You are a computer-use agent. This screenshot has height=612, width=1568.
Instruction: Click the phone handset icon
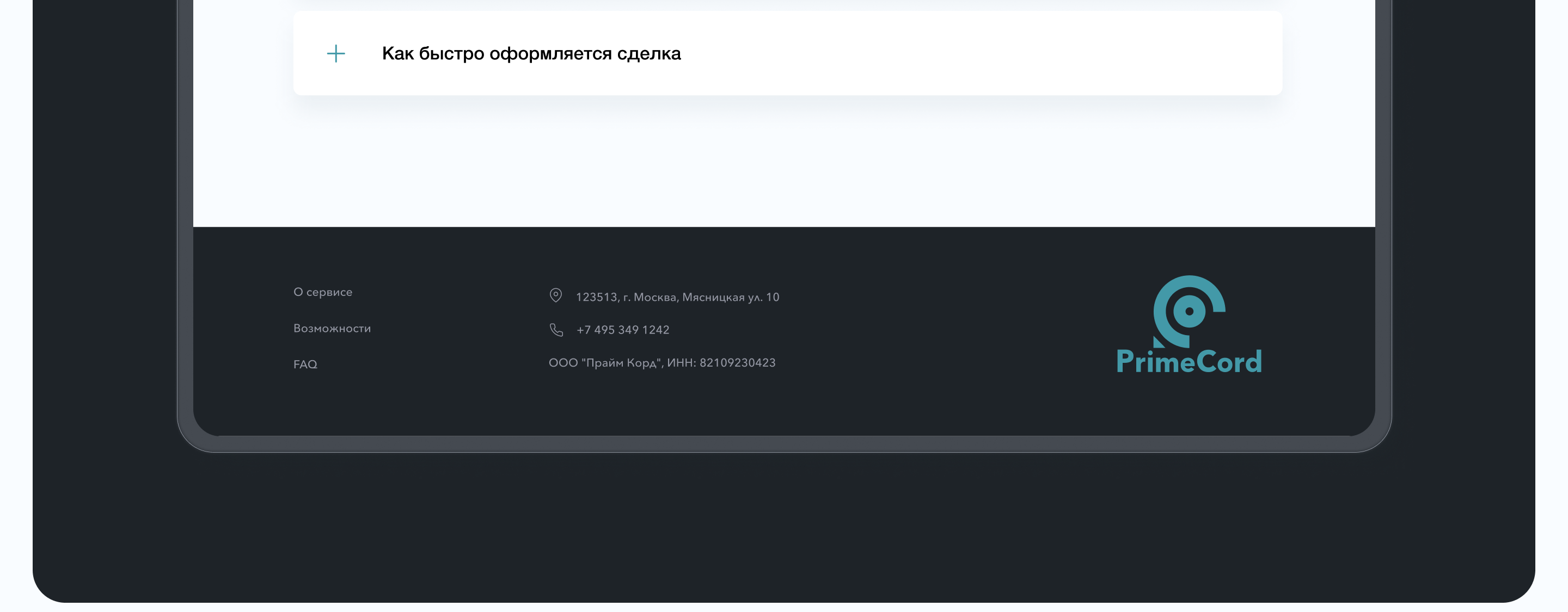click(556, 330)
